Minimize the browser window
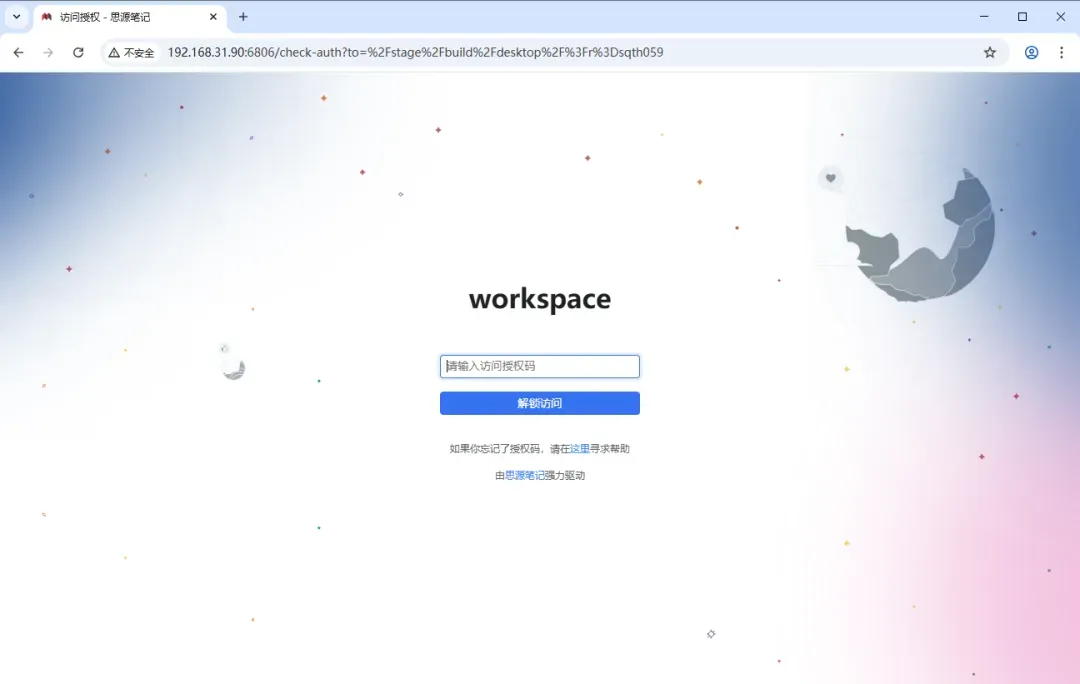 click(x=984, y=17)
